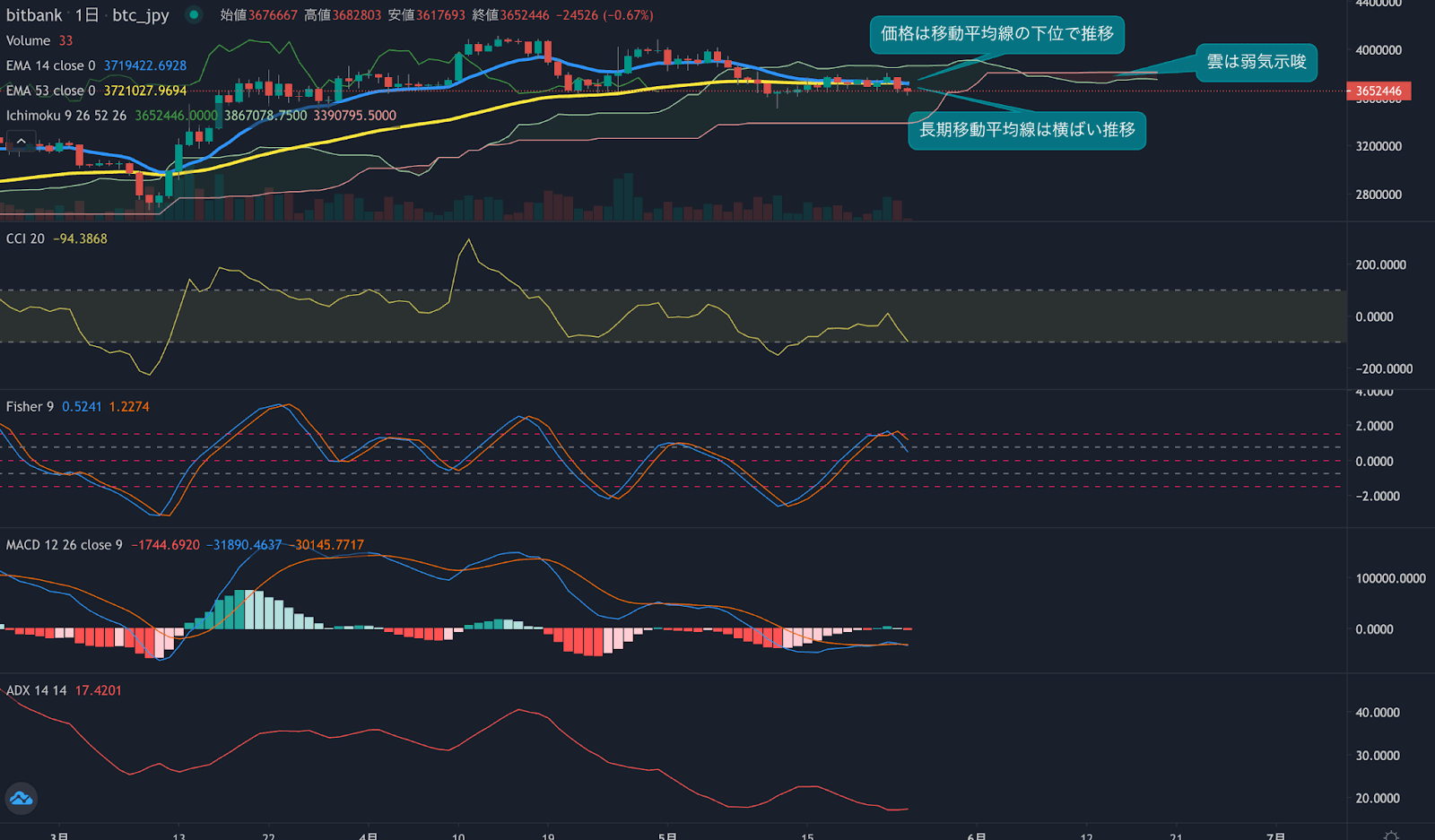Collapse the main chart pane with the arrow button

tap(20, 141)
